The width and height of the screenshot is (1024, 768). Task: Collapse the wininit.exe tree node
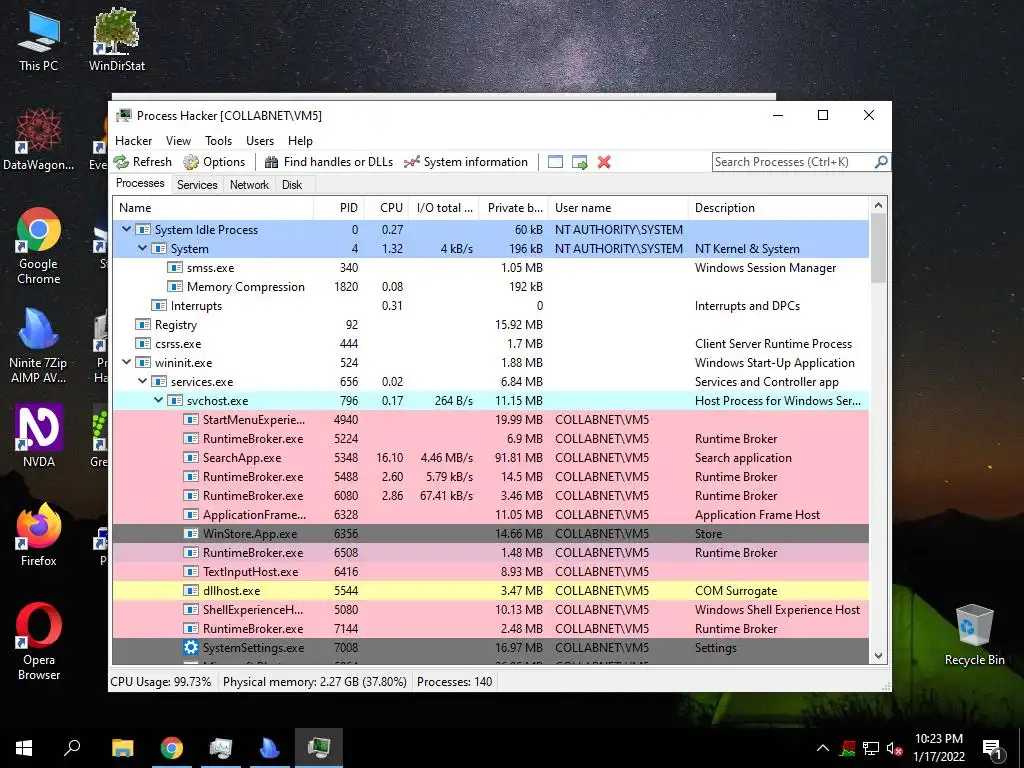(127, 362)
